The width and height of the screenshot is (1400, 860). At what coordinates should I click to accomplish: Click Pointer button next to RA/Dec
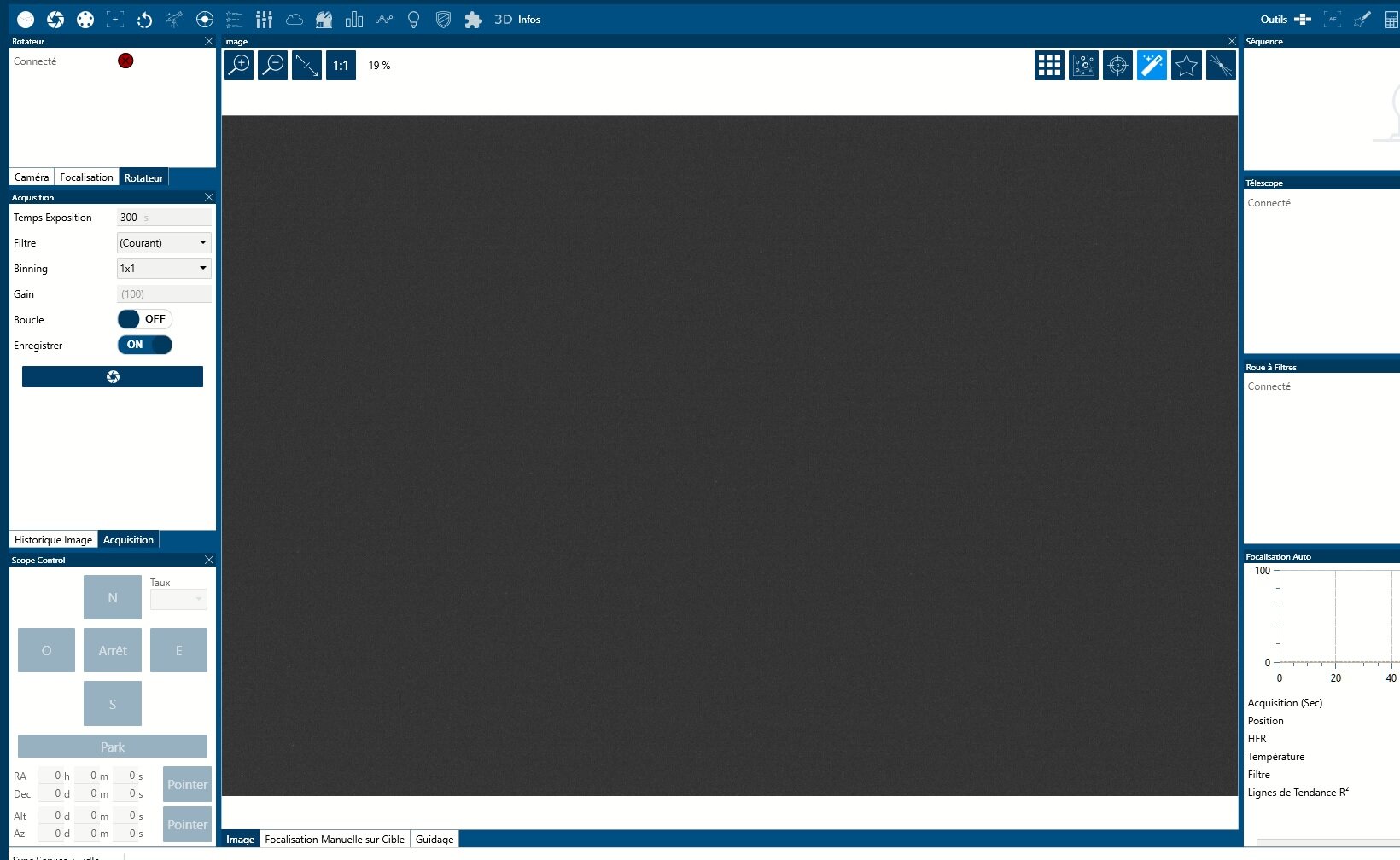187,785
